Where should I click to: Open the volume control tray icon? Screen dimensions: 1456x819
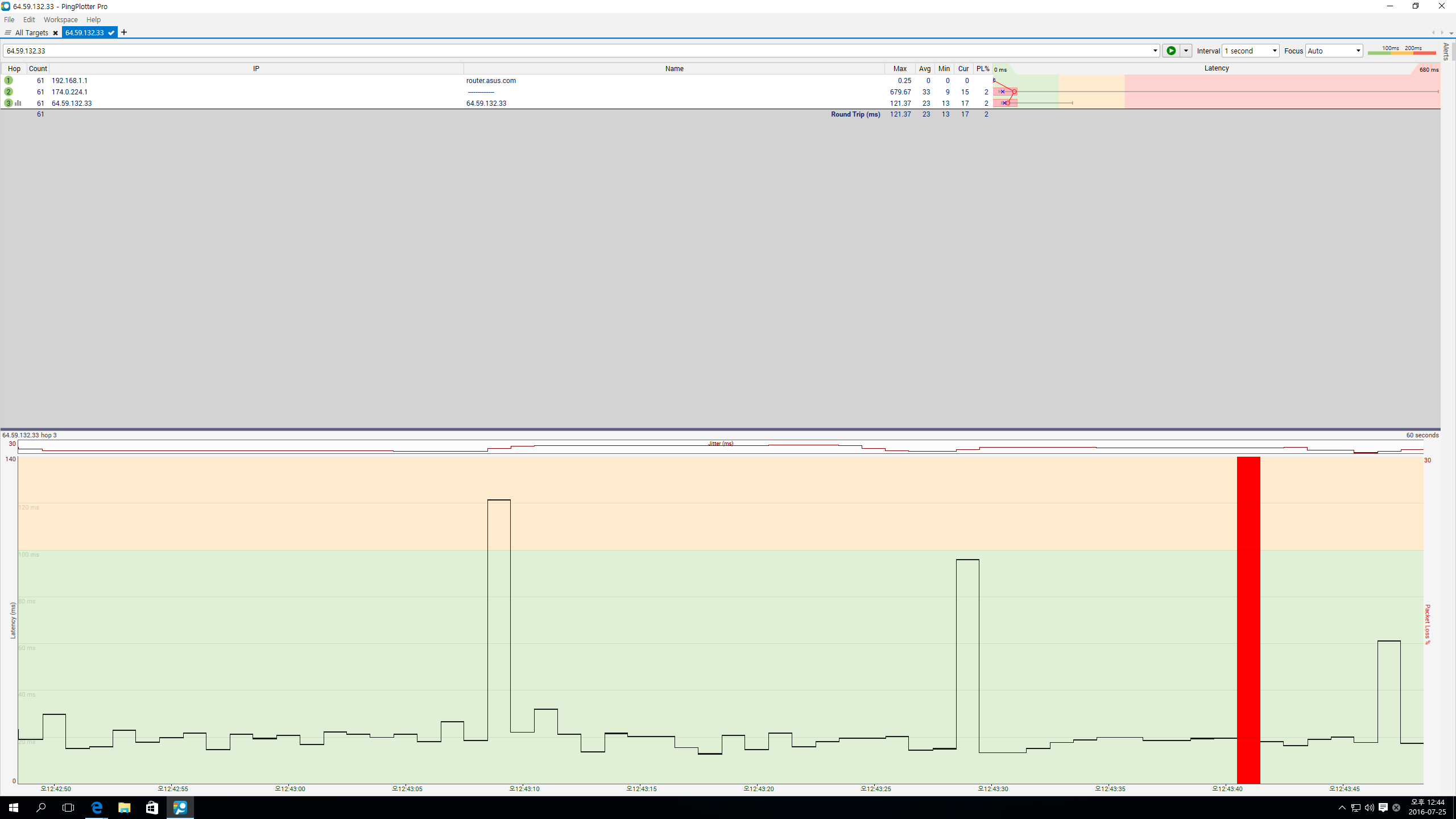click(x=1369, y=808)
